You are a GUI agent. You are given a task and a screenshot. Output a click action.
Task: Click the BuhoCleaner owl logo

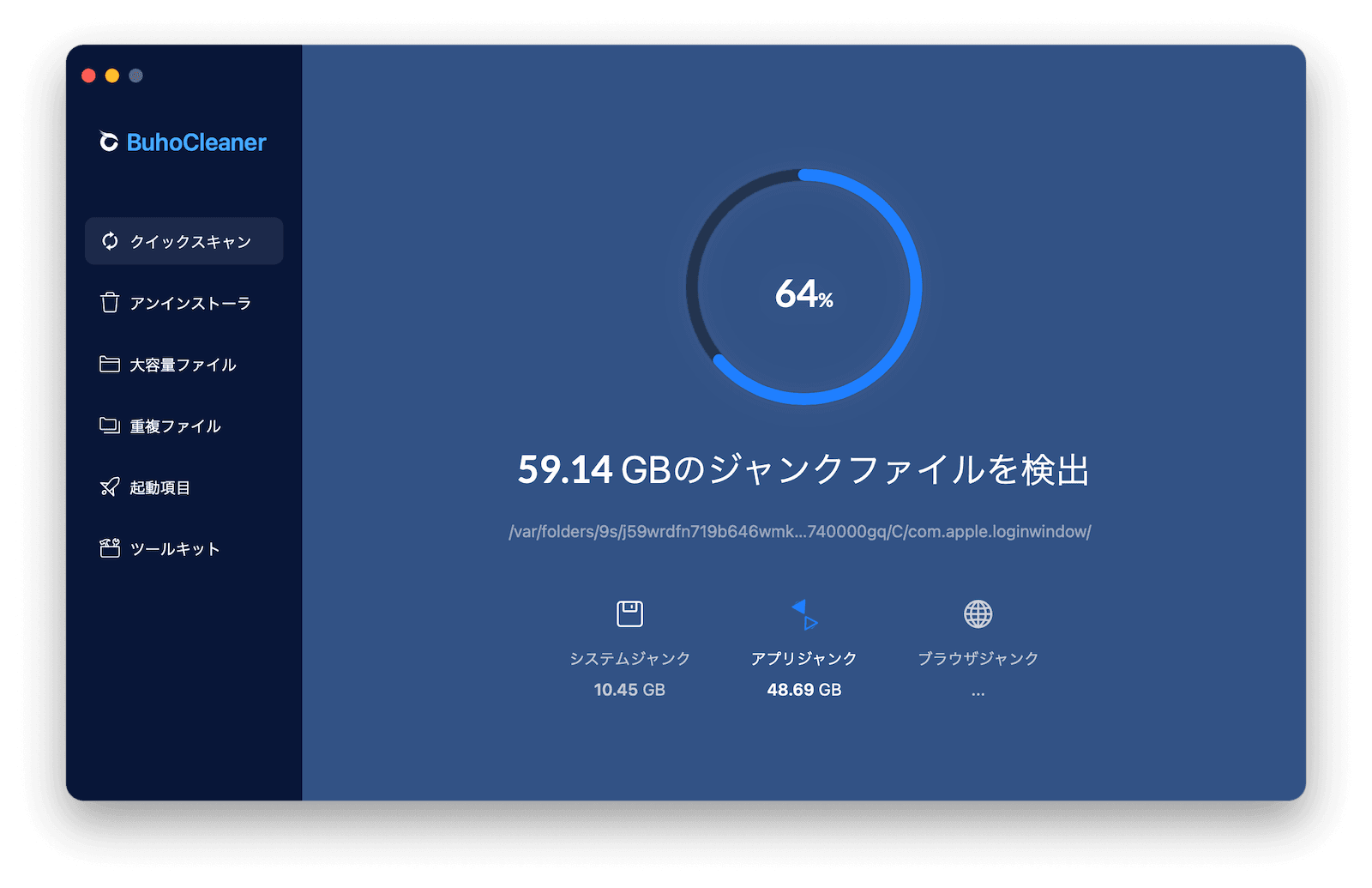(108, 142)
